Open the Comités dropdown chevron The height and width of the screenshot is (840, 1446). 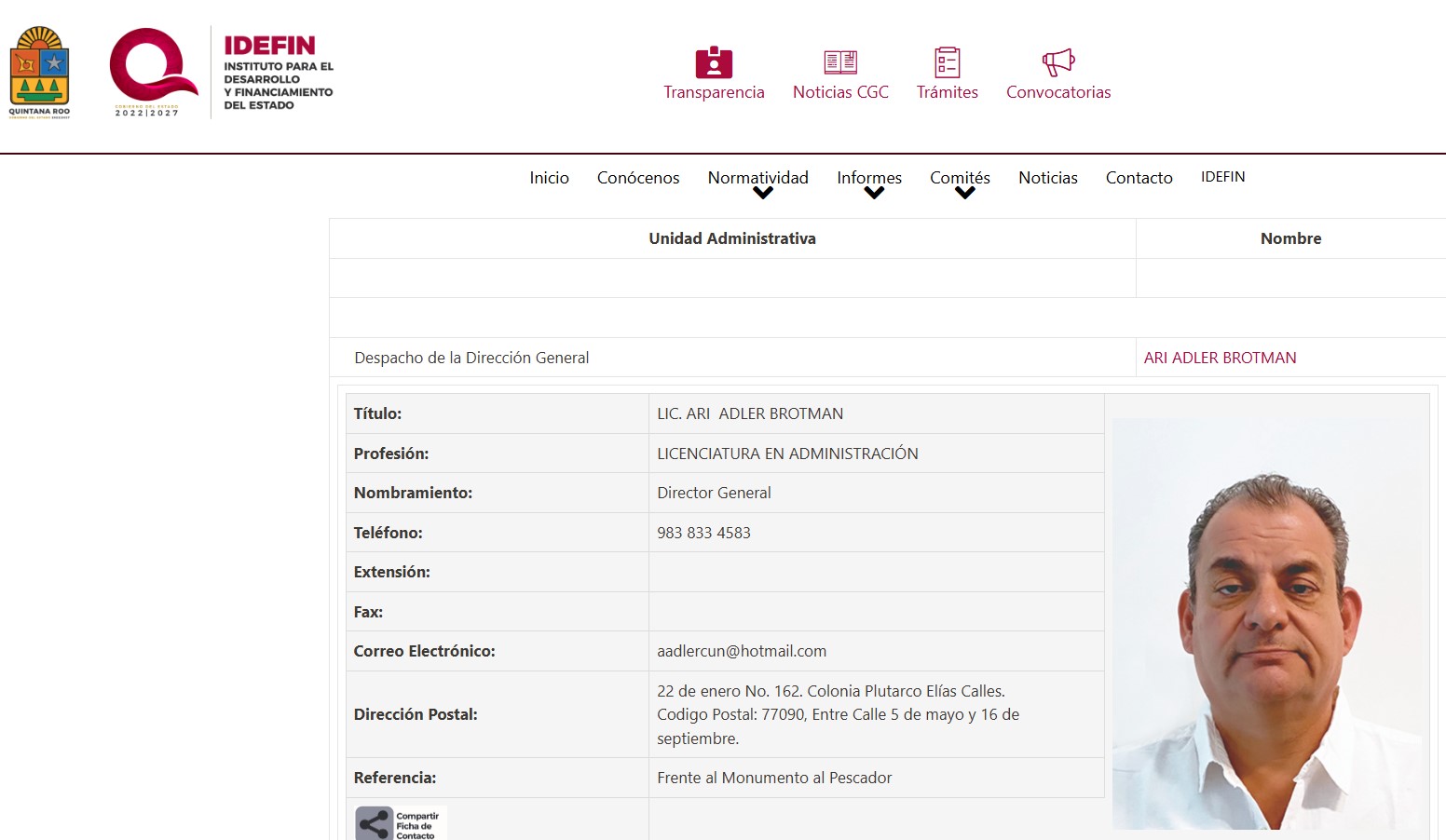965,194
